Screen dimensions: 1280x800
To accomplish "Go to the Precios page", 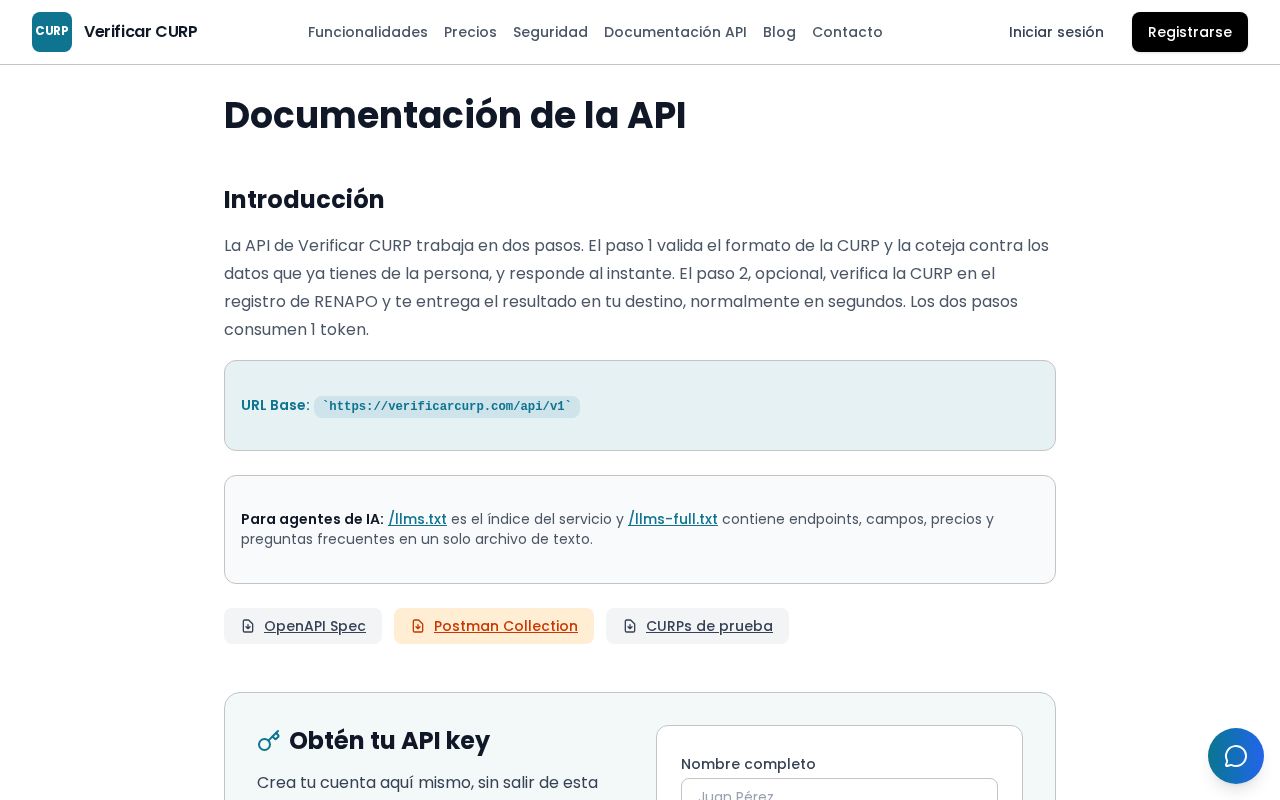I will coord(470,32).
